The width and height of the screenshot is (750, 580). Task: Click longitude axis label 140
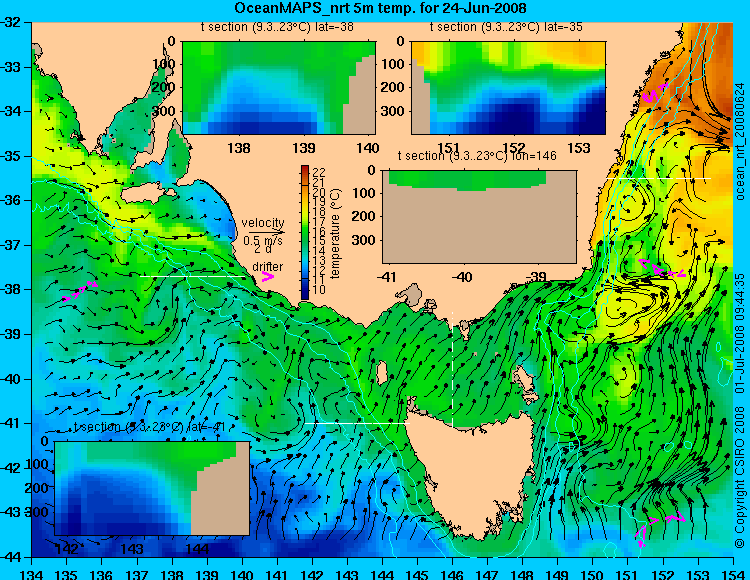coord(242,574)
